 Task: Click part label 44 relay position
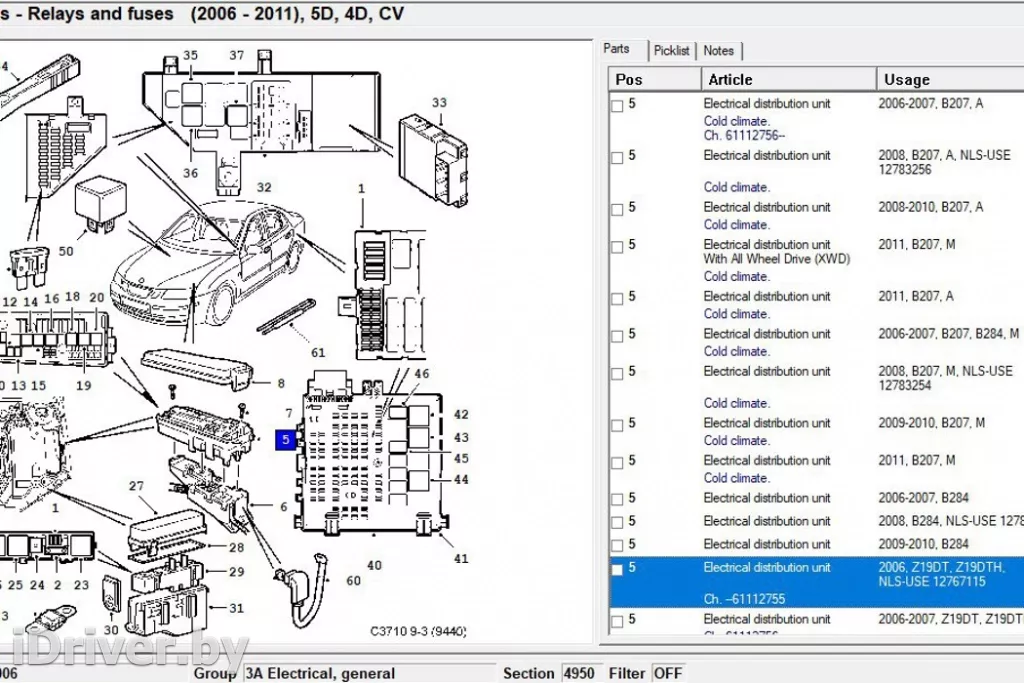pos(461,479)
